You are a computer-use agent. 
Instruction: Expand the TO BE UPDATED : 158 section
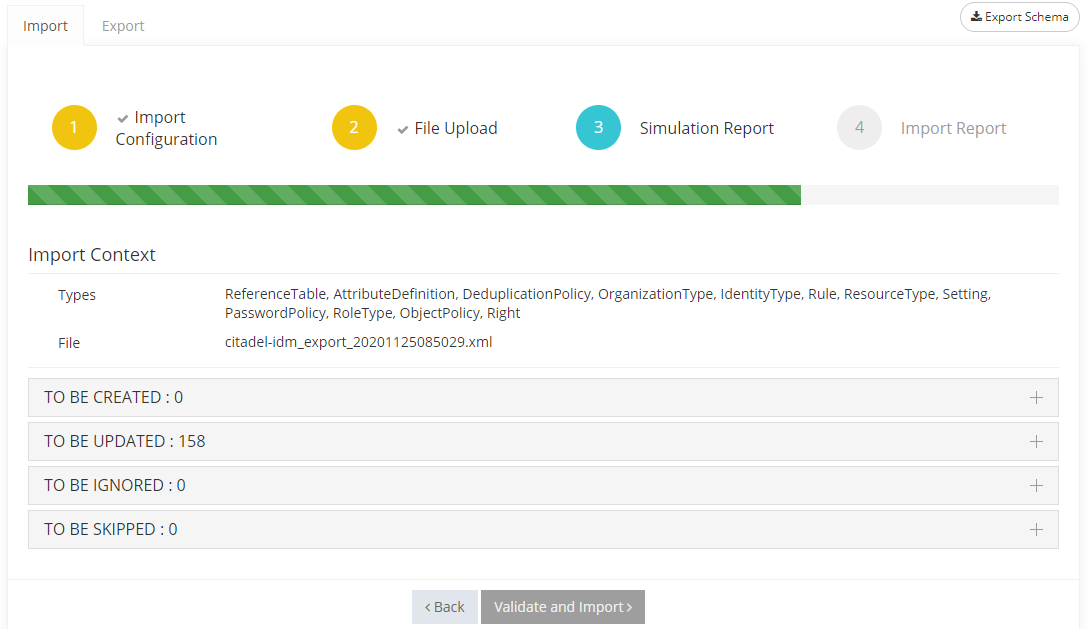[x=125, y=442]
